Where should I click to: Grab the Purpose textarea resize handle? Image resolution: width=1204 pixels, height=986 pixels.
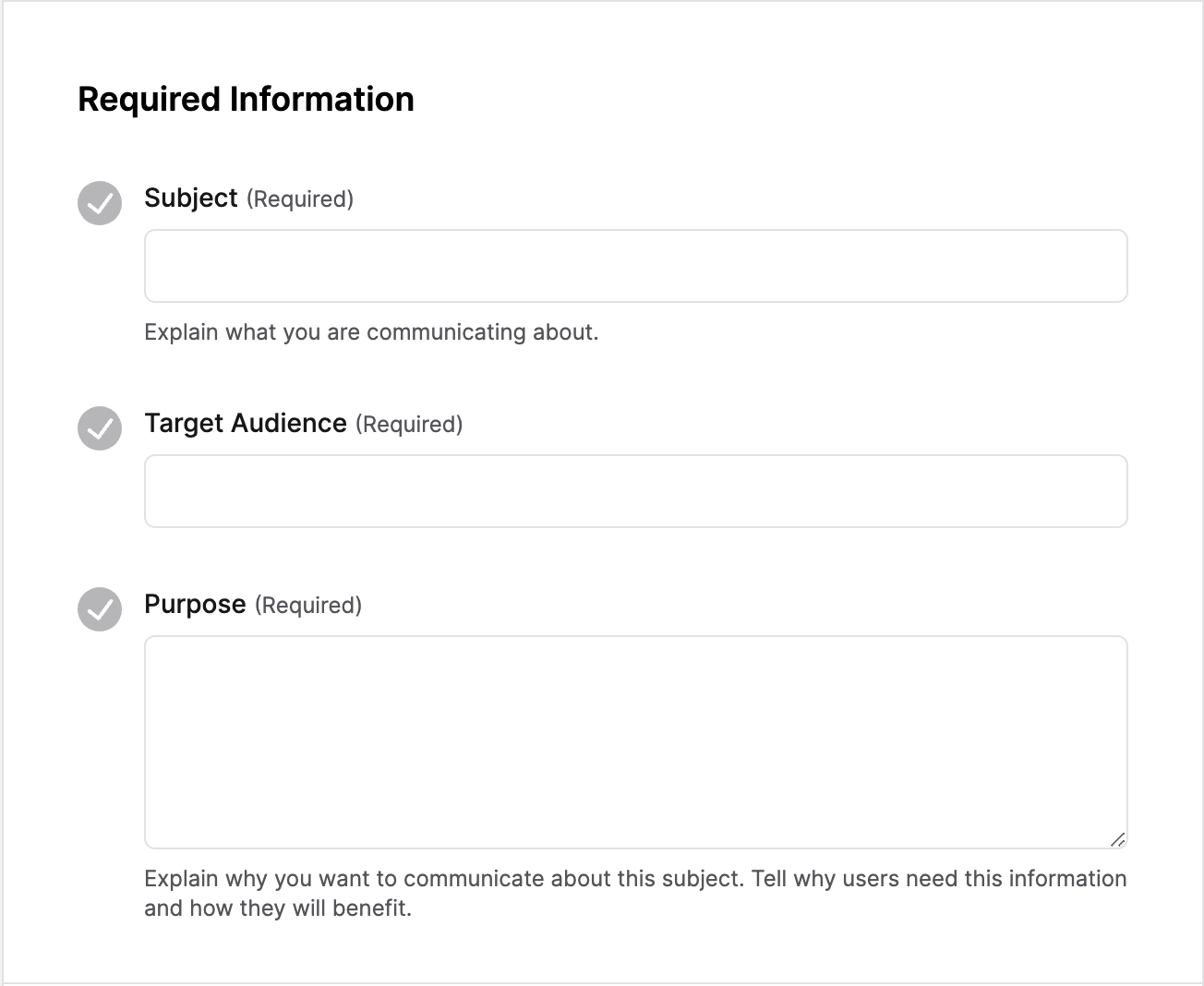coord(1117,839)
